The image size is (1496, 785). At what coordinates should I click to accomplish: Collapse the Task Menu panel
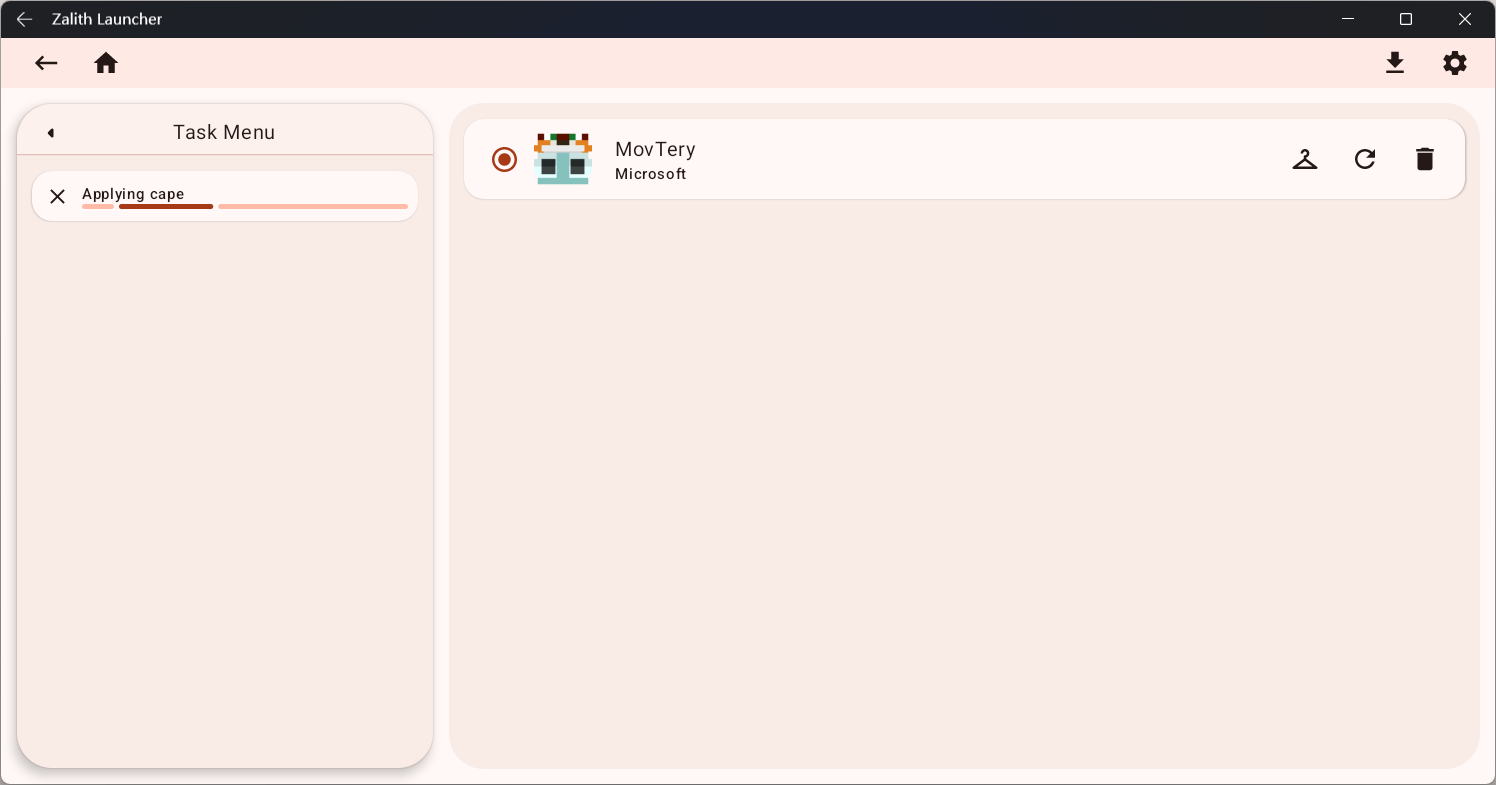[x=51, y=133]
